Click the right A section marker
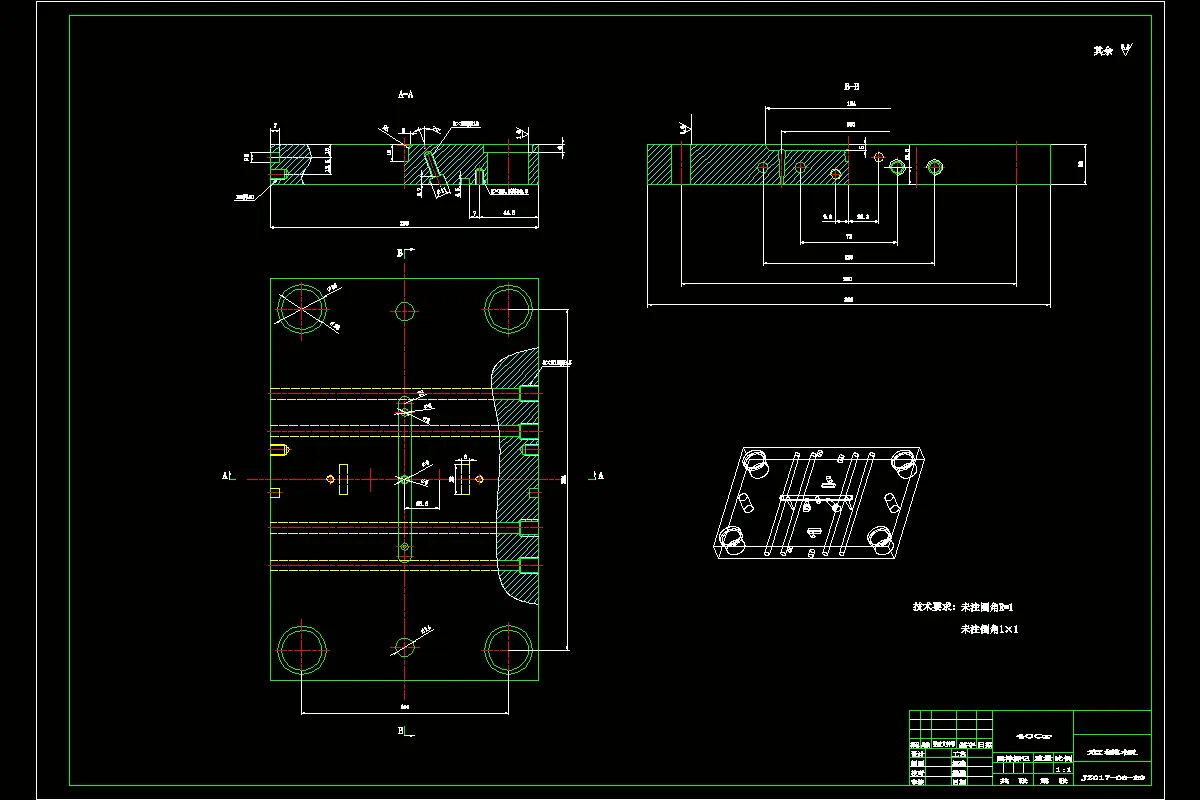This screenshot has width=1200, height=800. (598, 476)
